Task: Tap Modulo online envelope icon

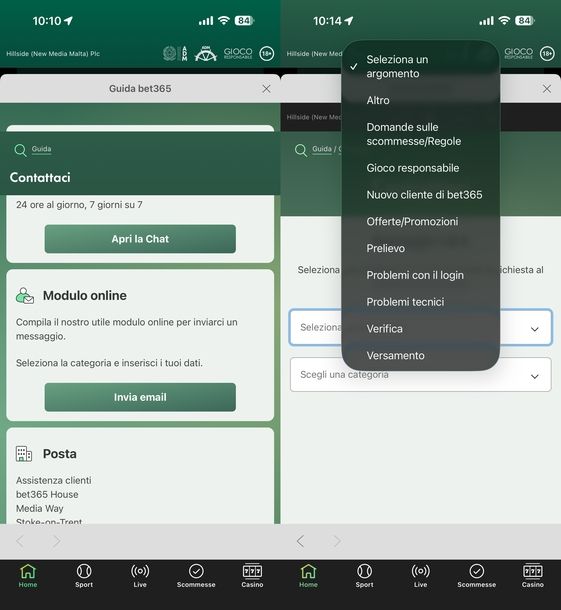Action: click(x=25, y=296)
